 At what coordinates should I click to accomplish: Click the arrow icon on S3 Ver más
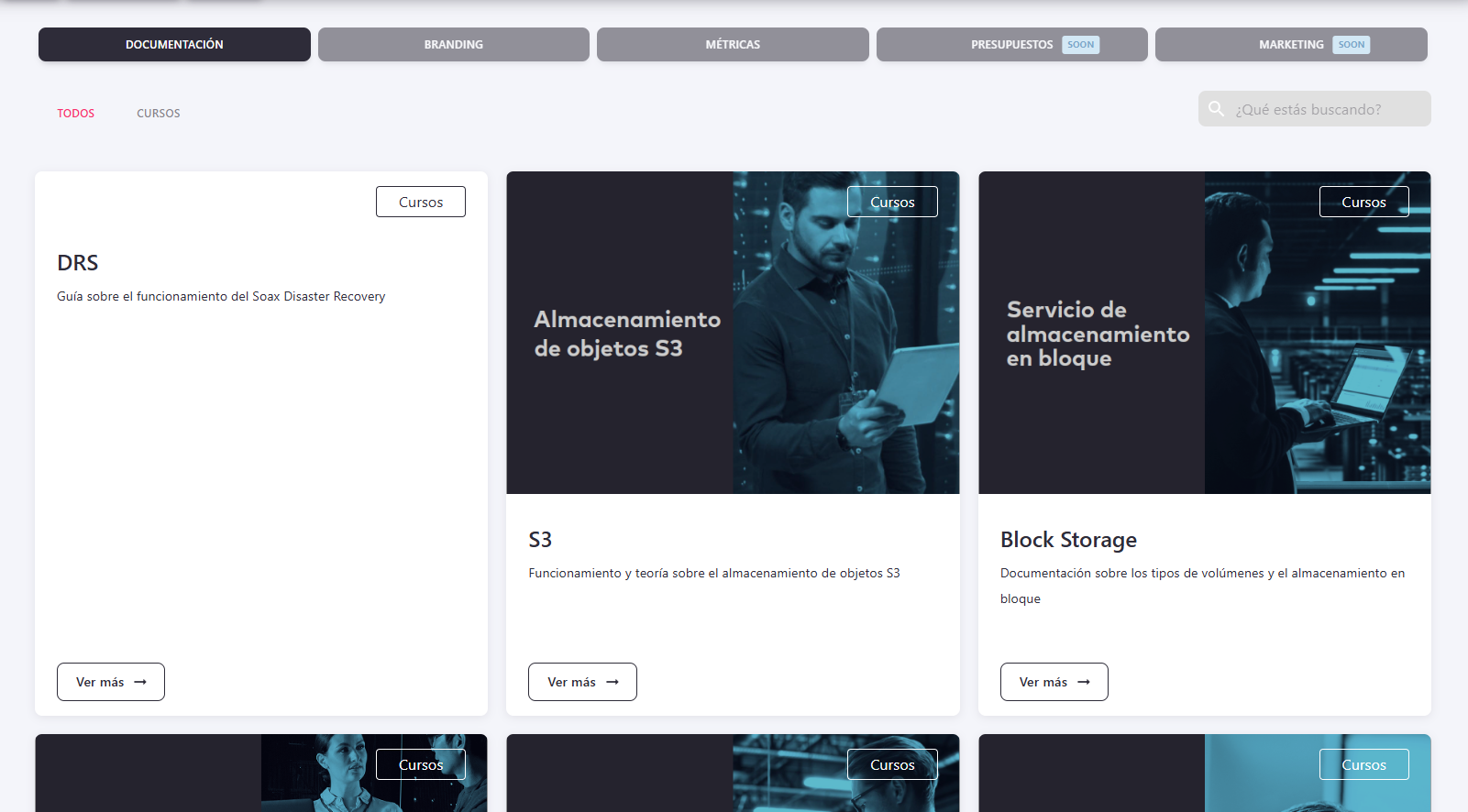click(613, 682)
